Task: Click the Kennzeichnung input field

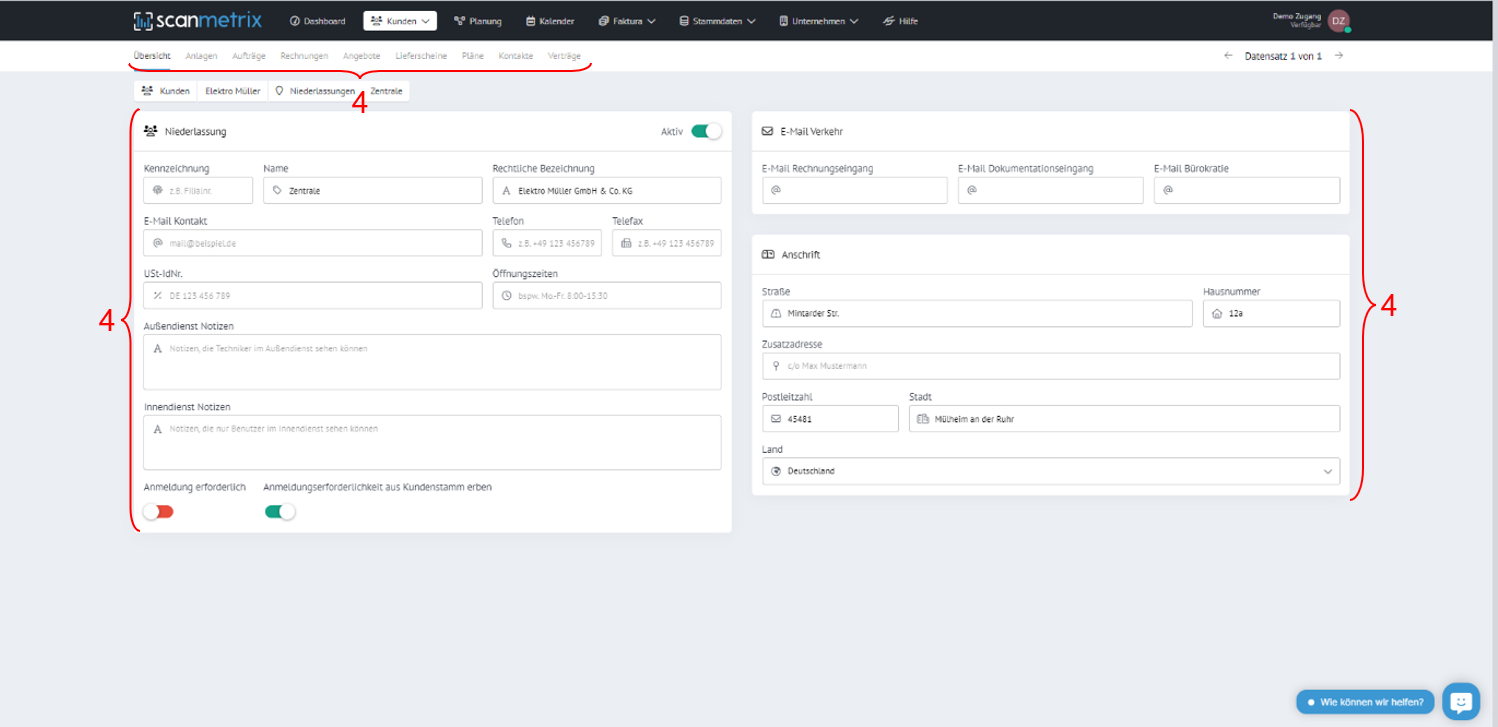Action: [198, 190]
